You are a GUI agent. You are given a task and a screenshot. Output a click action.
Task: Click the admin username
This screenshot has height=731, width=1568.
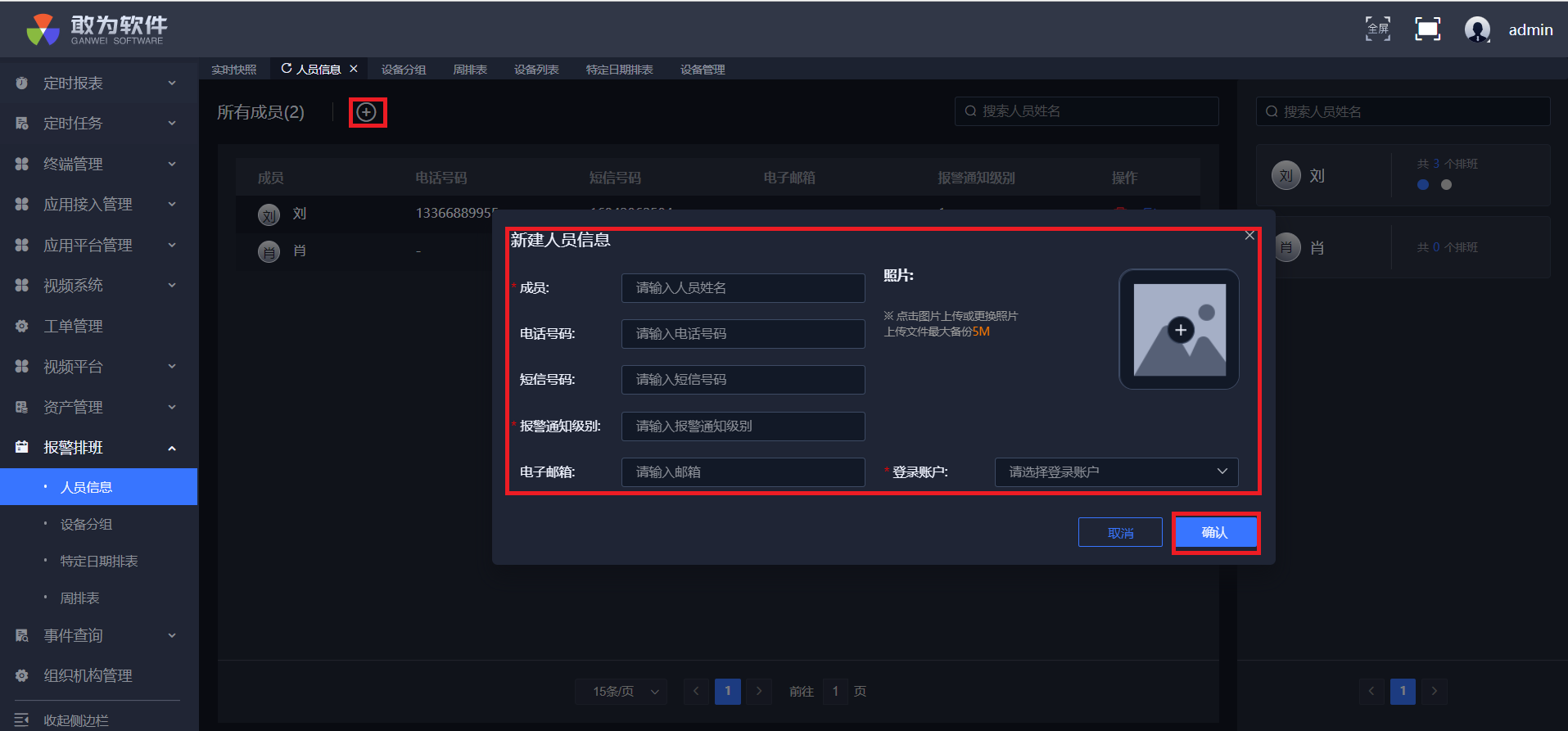pos(1531,29)
